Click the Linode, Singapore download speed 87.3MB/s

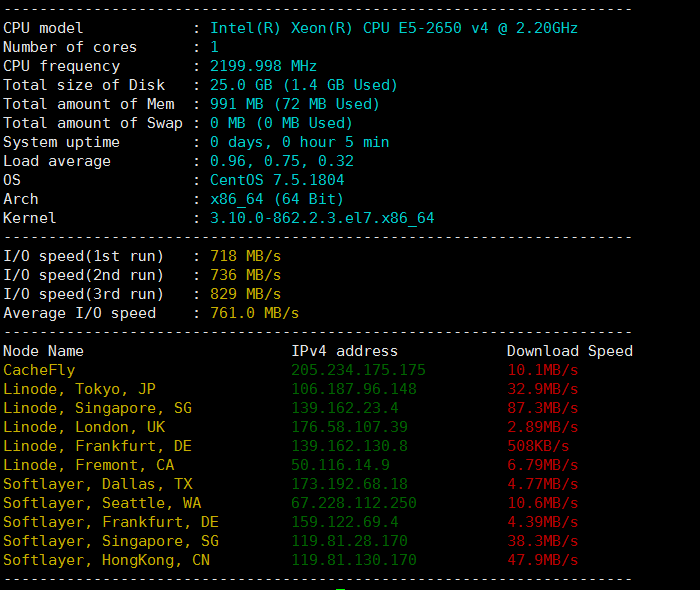(x=542, y=408)
